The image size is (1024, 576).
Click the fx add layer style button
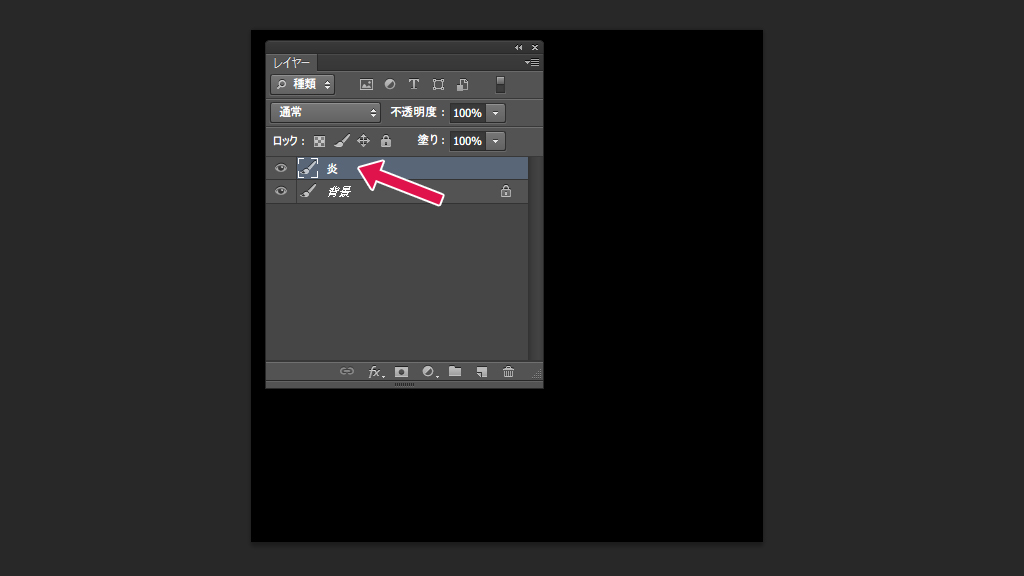pos(375,372)
